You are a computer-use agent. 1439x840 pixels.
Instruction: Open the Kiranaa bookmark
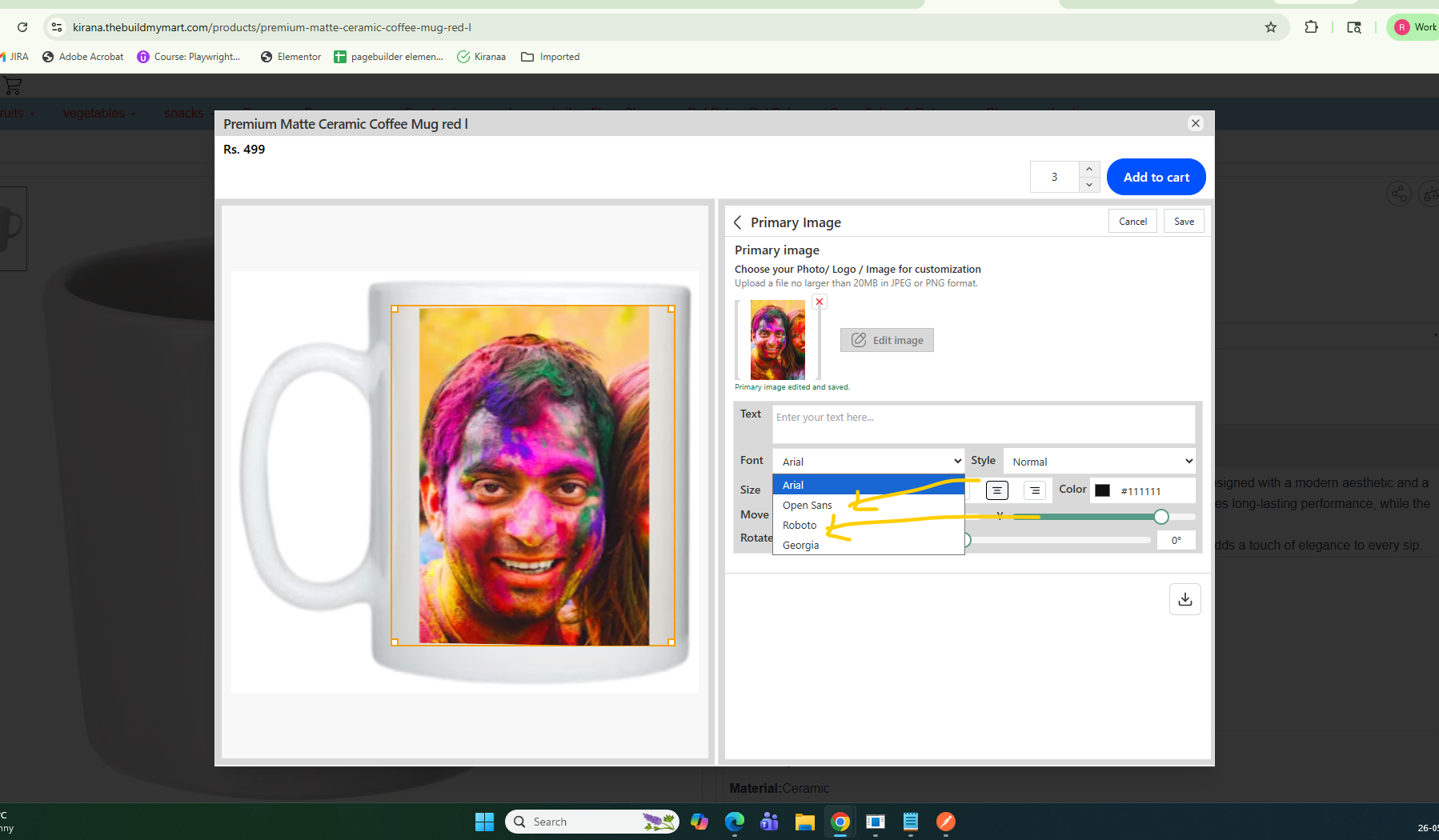pos(482,57)
